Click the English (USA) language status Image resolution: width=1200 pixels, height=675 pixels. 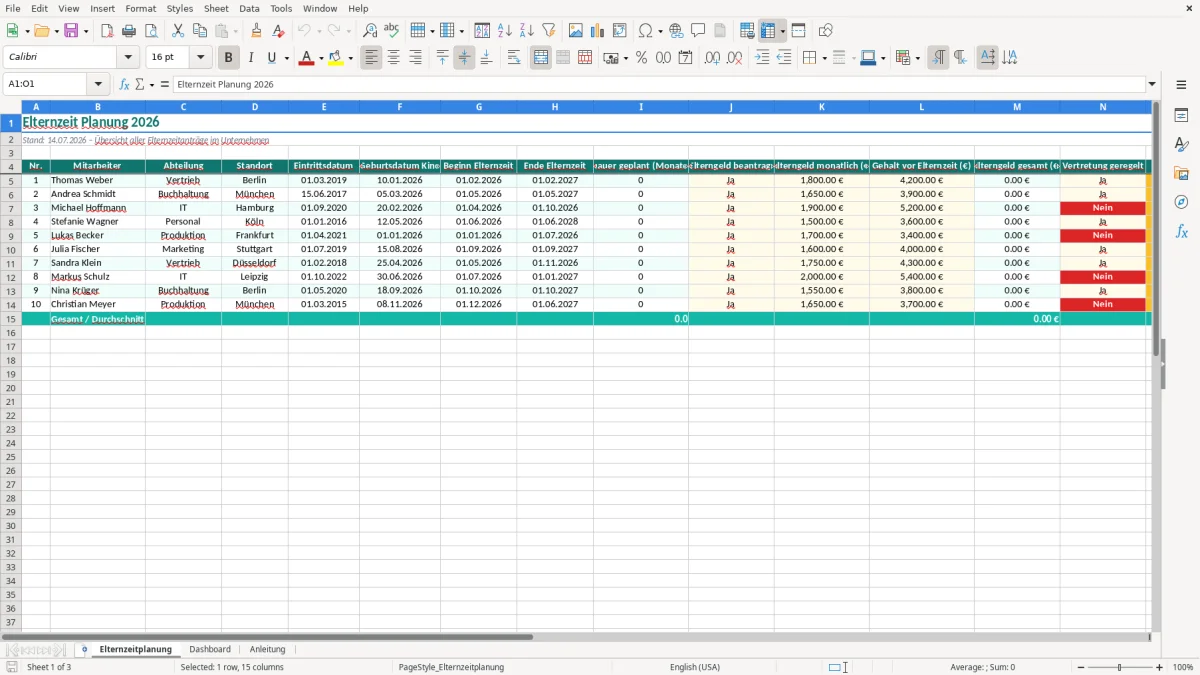(x=694, y=667)
